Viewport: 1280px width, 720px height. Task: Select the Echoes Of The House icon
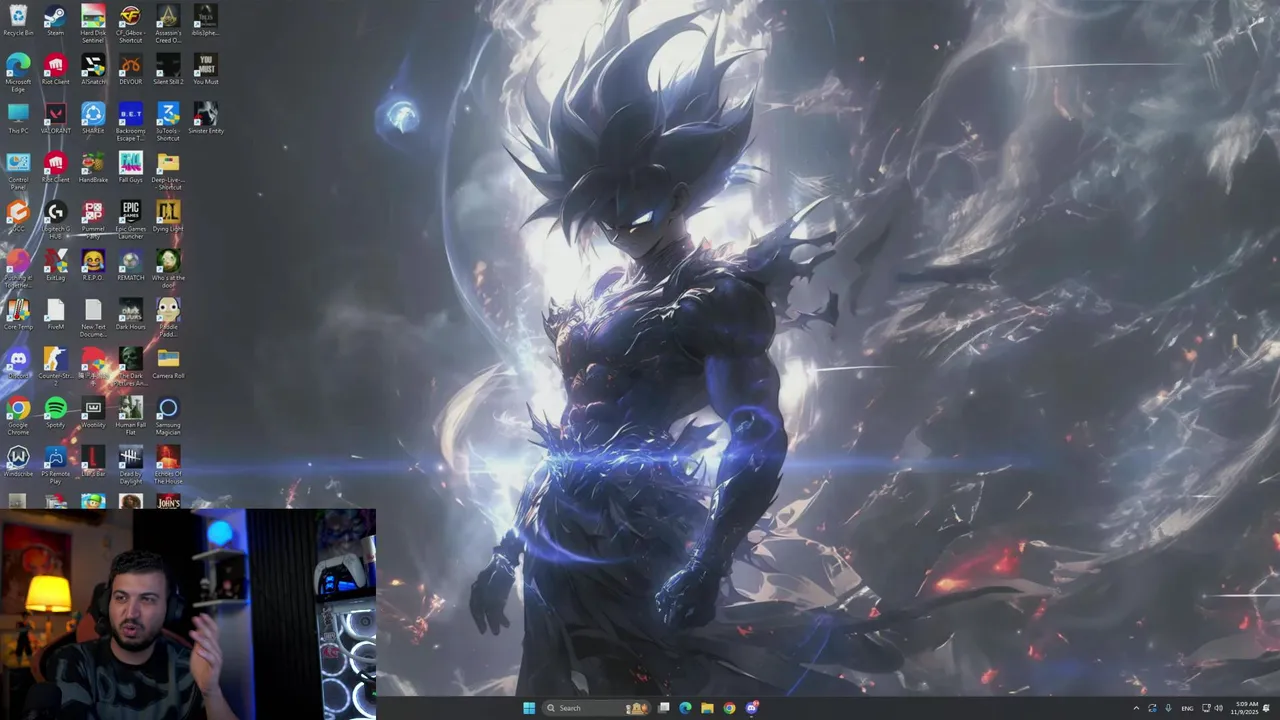(168, 465)
